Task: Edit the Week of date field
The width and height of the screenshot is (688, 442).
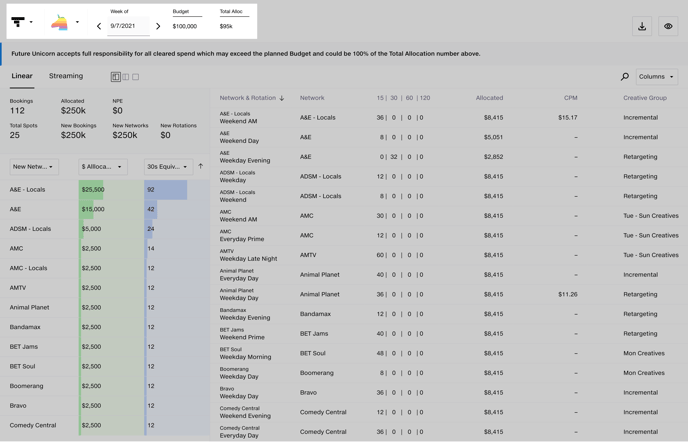Action: click(x=128, y=26)
